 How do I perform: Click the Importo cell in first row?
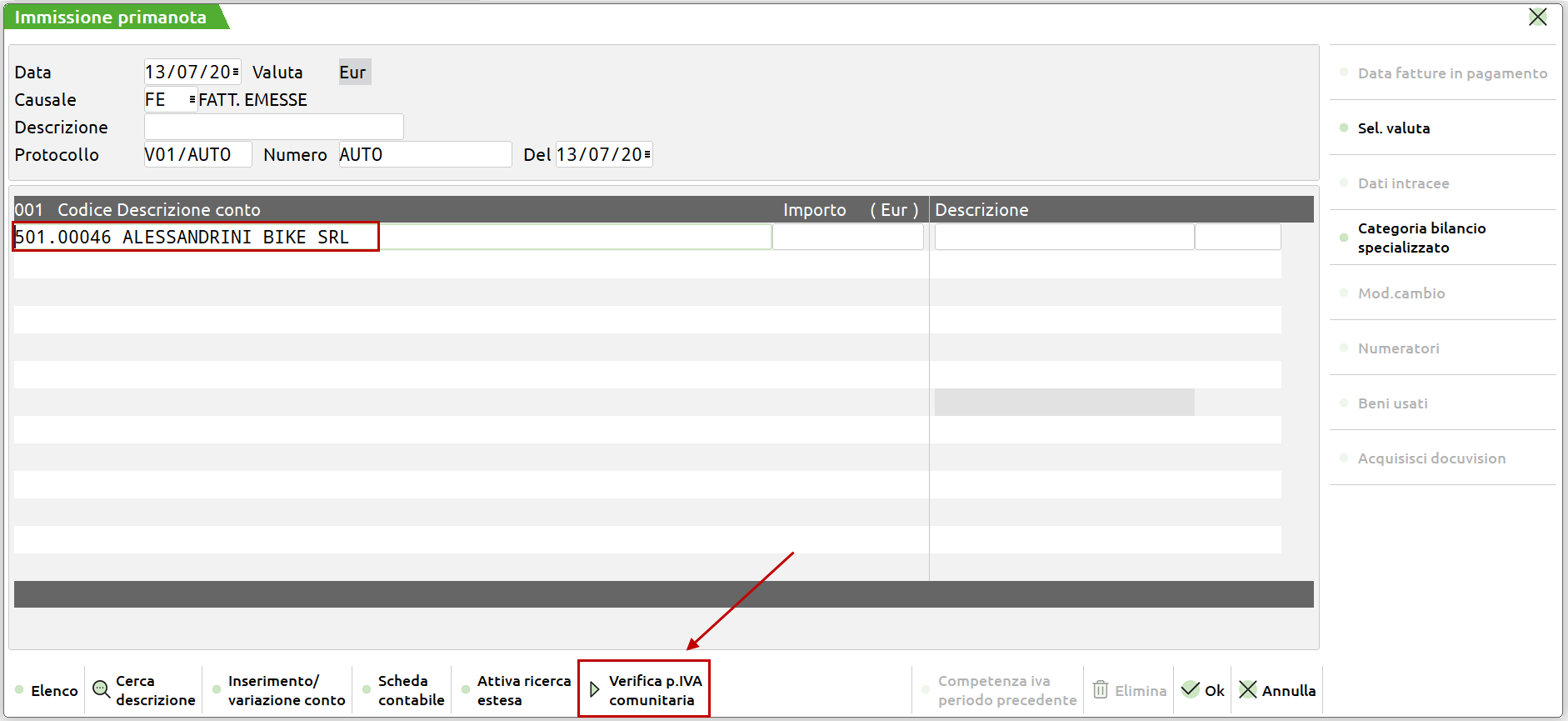point(847,237)
